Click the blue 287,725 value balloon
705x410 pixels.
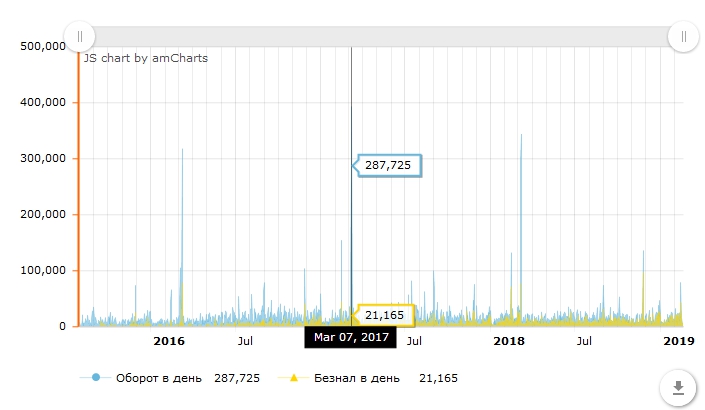(x=388, y=165)
